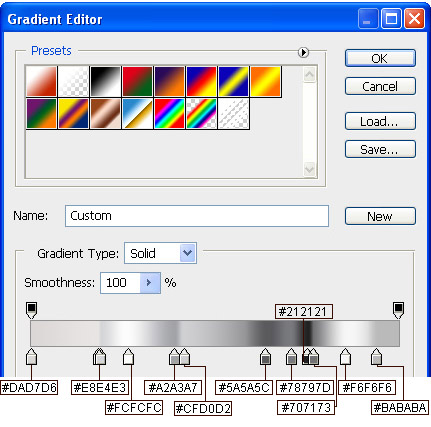Image resolution: width=431 pixels, height=427 pixels.
Task: Select the #5A5A5C dark gray color stop
Action: tap(265, 357)
